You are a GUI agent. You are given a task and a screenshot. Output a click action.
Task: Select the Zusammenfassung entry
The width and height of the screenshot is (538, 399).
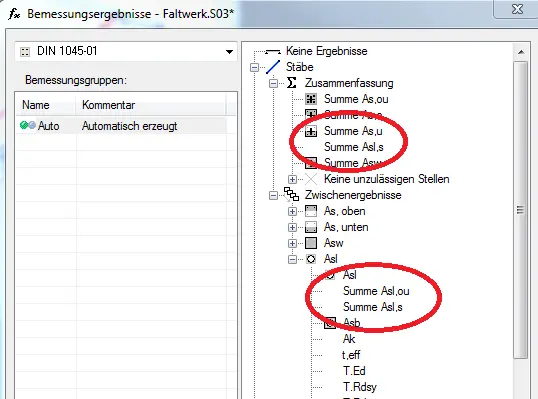(349, 83)
